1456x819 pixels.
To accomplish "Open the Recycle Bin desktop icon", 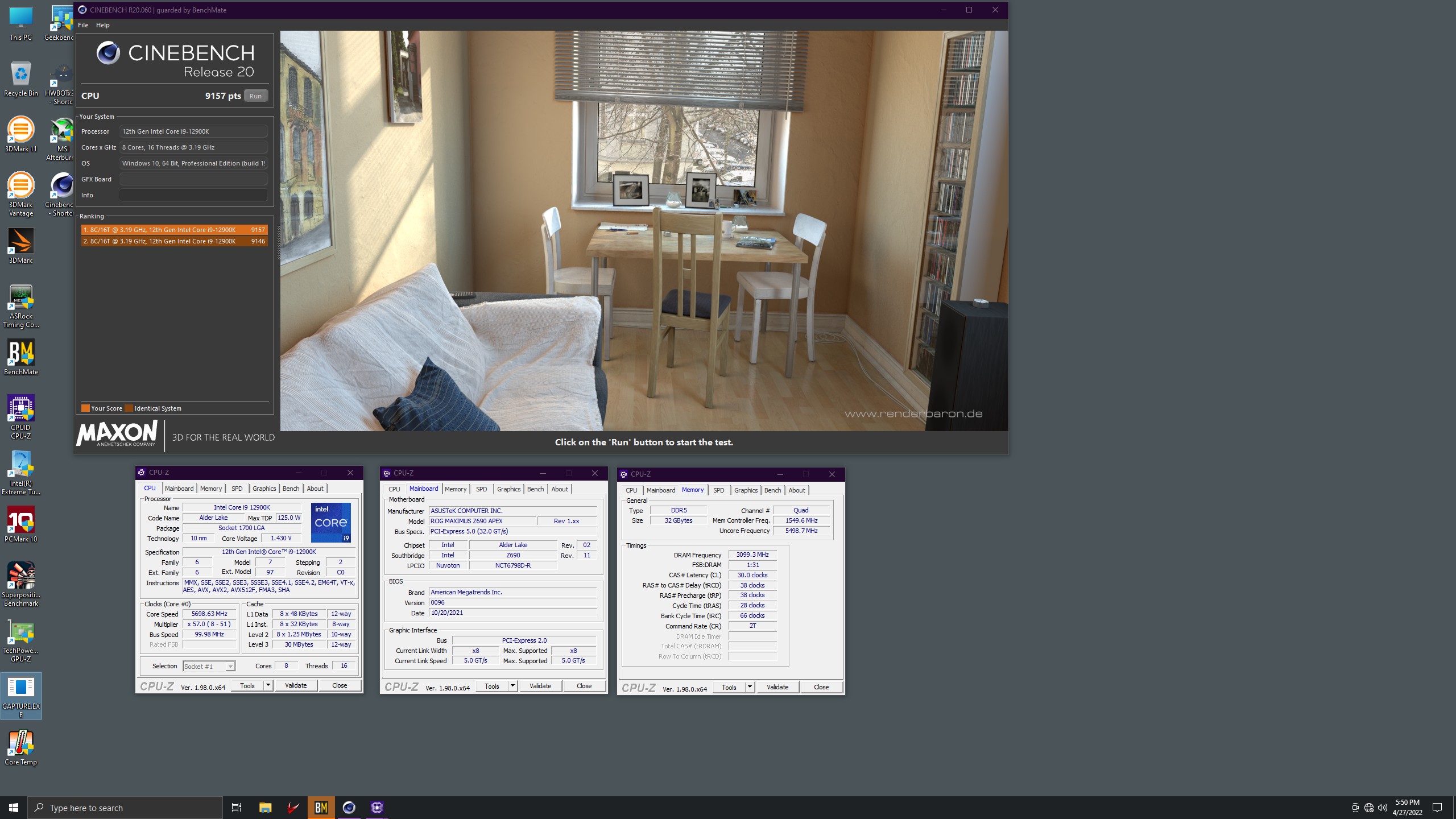I will pos(20,79).
